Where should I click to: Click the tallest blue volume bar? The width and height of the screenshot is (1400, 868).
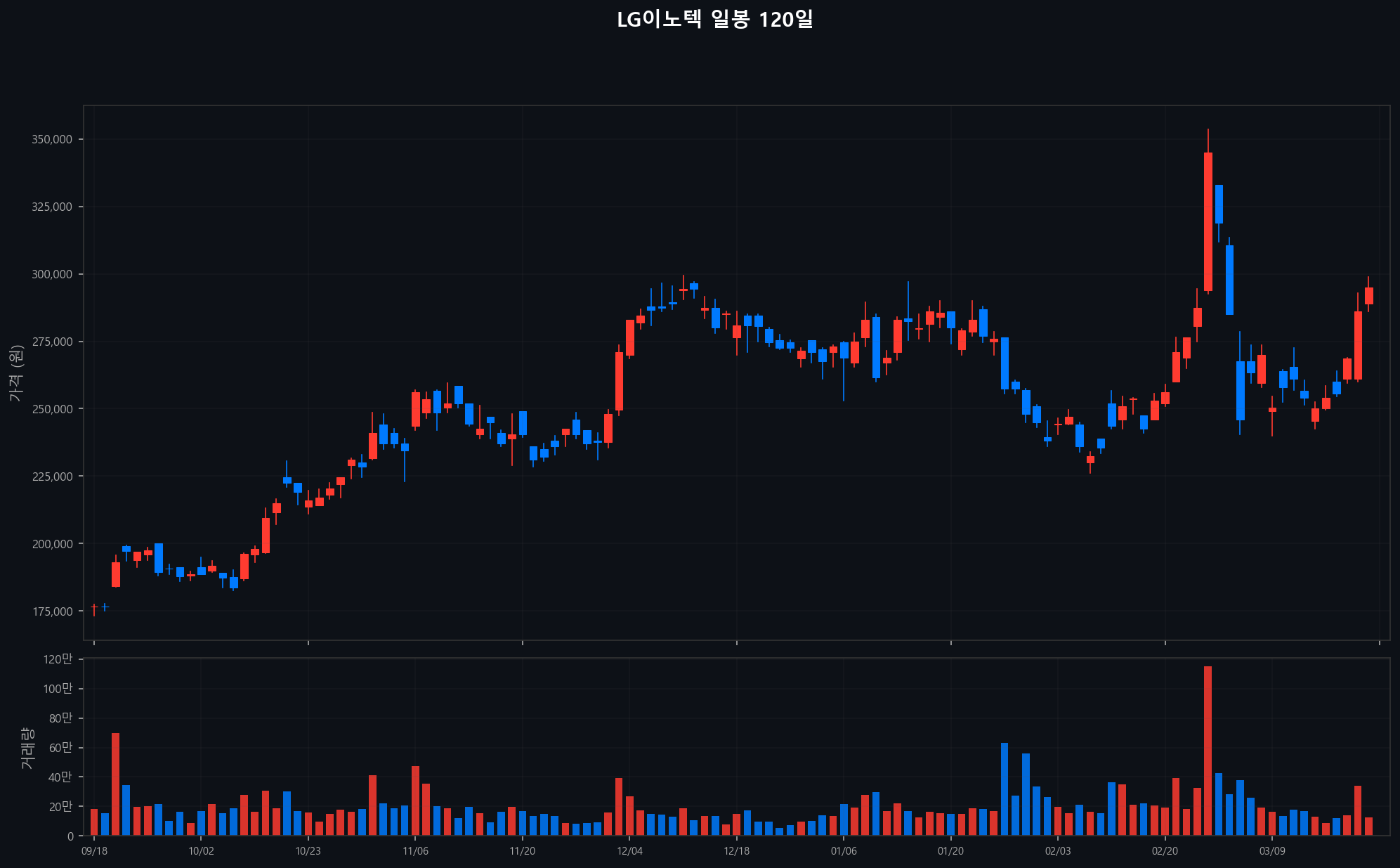point(1005,789)
